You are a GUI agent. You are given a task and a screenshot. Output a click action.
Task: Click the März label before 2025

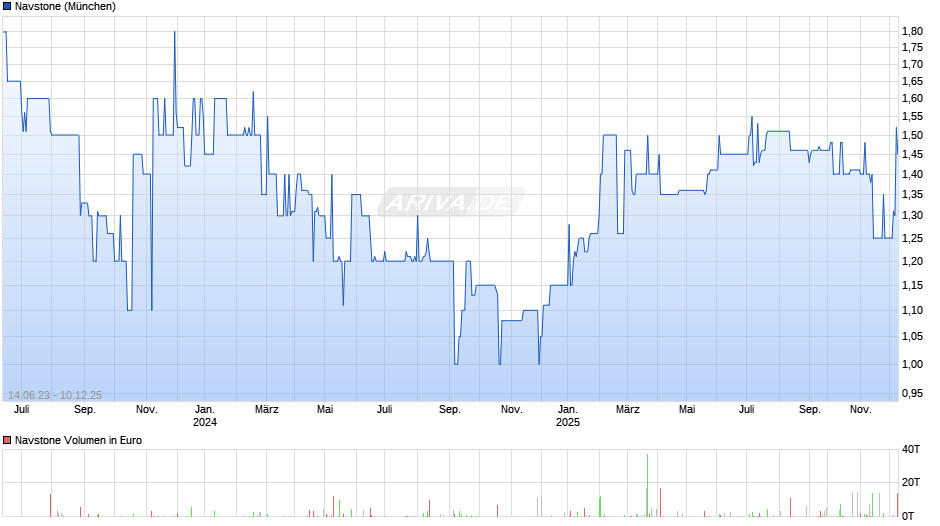pyautogui.click(x=267, y=410)
